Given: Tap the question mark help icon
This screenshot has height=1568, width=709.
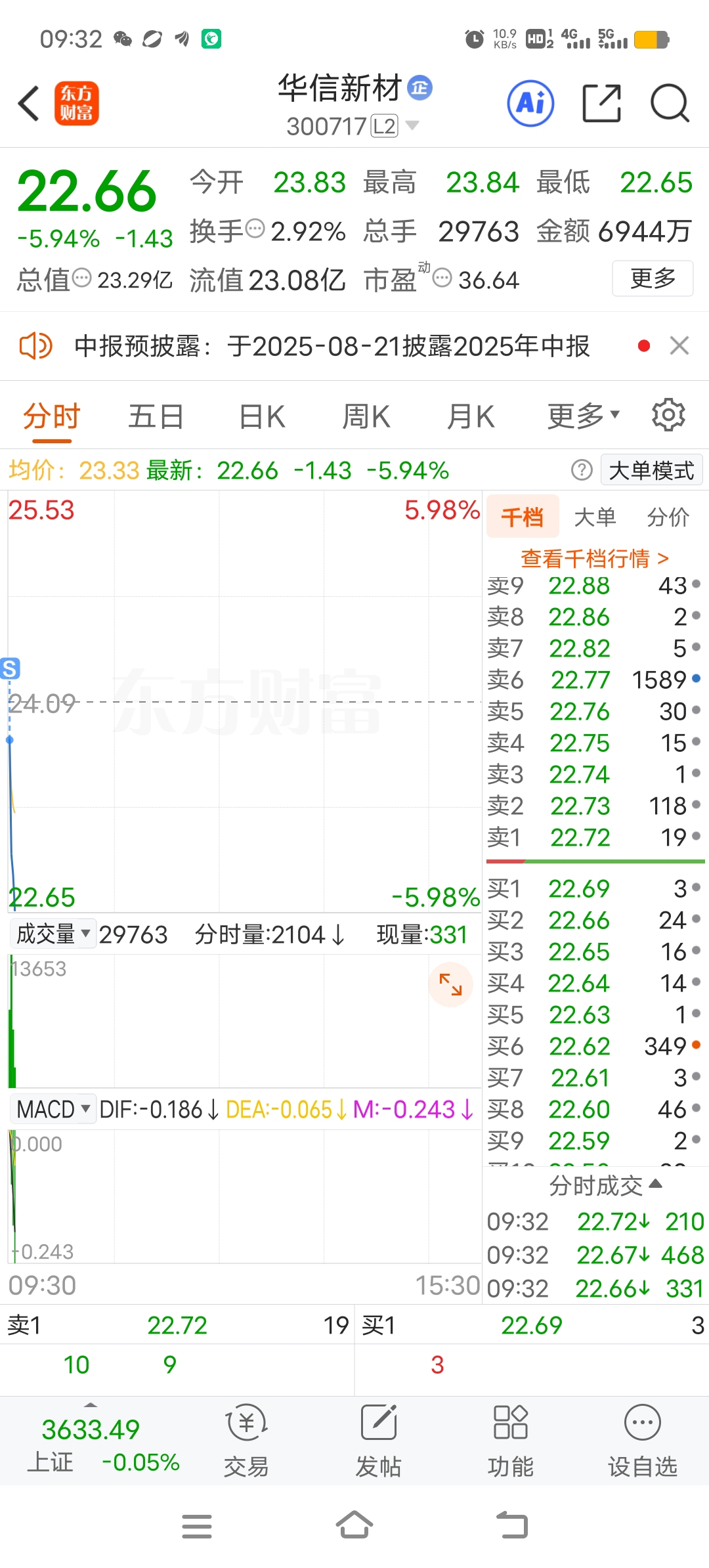Looking at the screenshot, I should [x=582, y=470].
